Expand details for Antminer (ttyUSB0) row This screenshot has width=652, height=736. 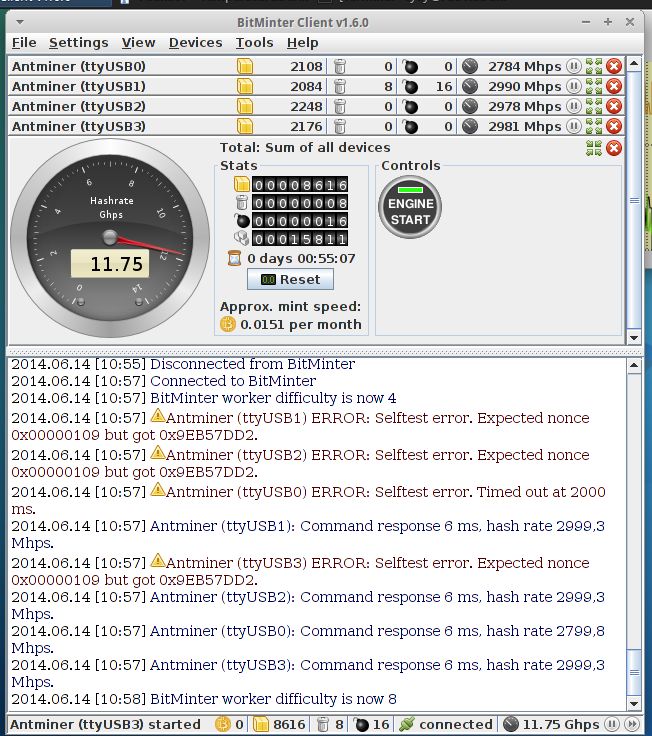pos(594,66)
